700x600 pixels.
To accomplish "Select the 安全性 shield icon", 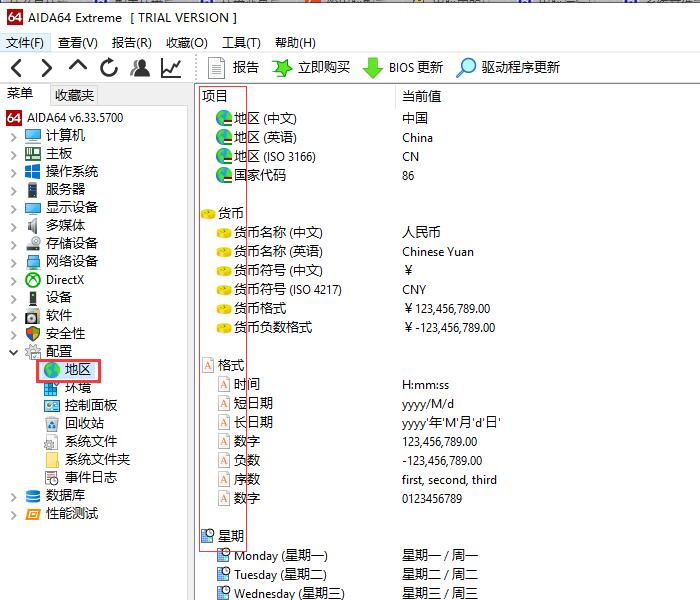I will point(33,333).
